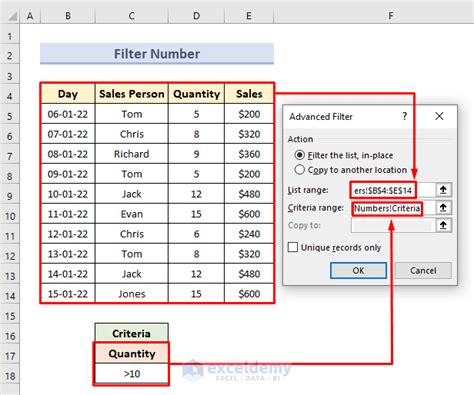Click the Copy to collapse dialog icon
The width and height of the screenshot is (474, 395).
click(443, 225)
